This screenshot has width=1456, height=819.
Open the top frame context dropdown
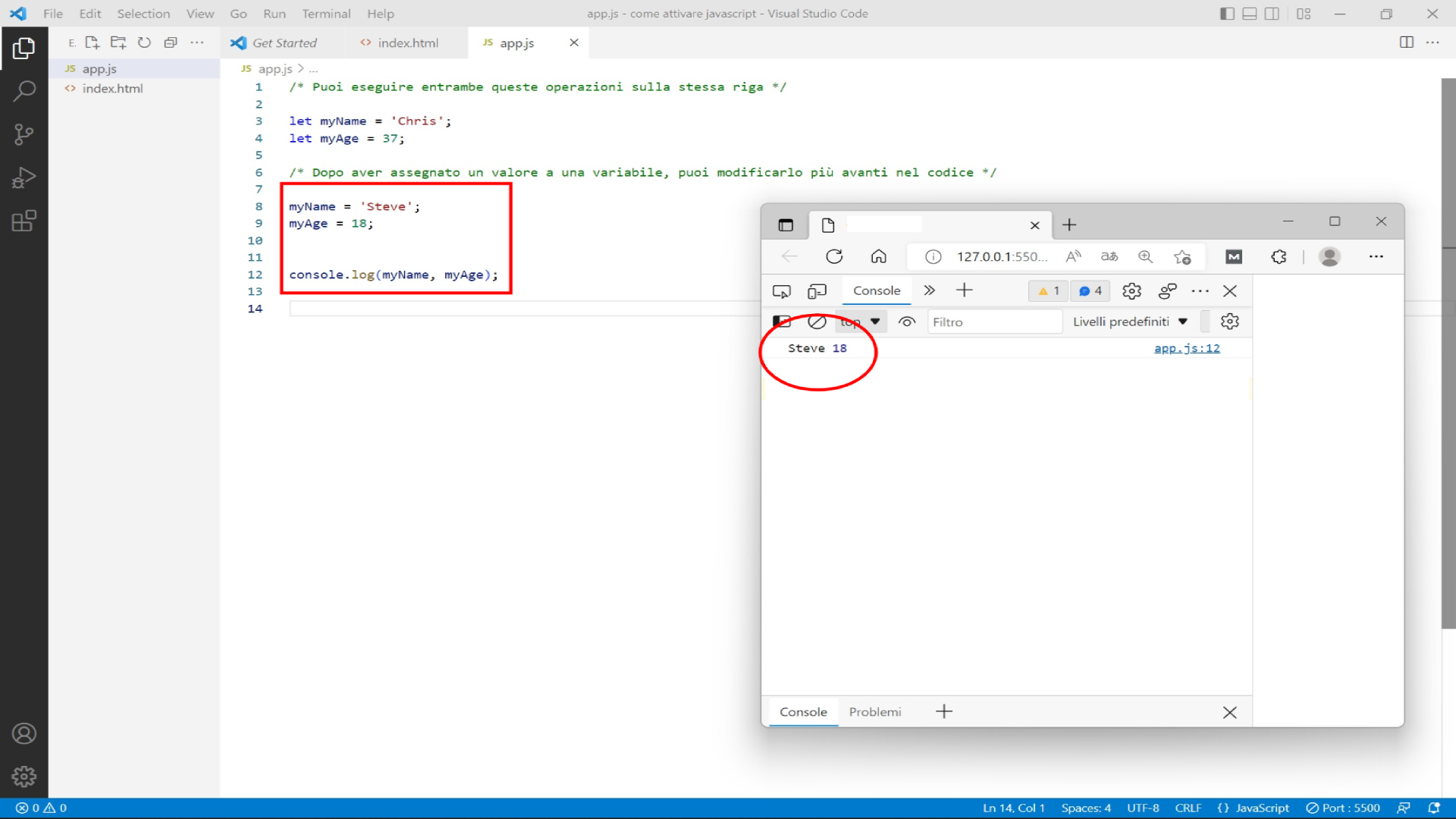(859, 322)
